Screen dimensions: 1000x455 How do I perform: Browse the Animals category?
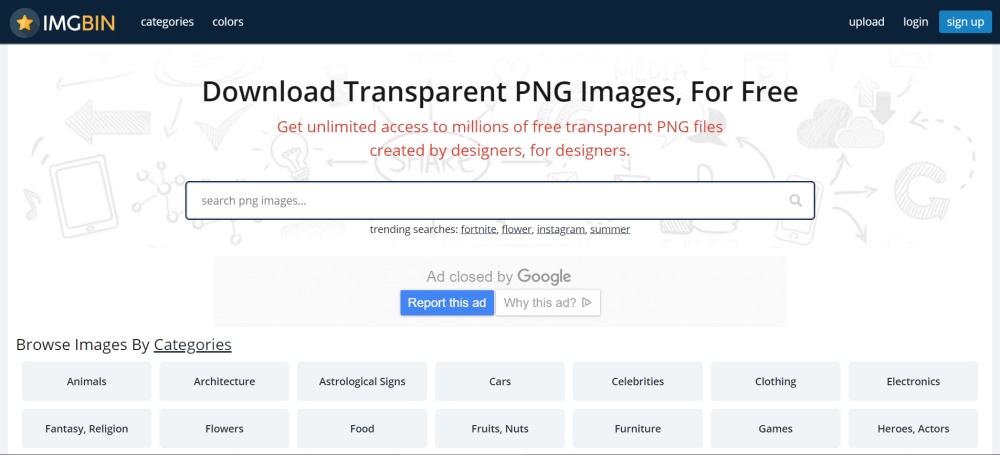87,382
